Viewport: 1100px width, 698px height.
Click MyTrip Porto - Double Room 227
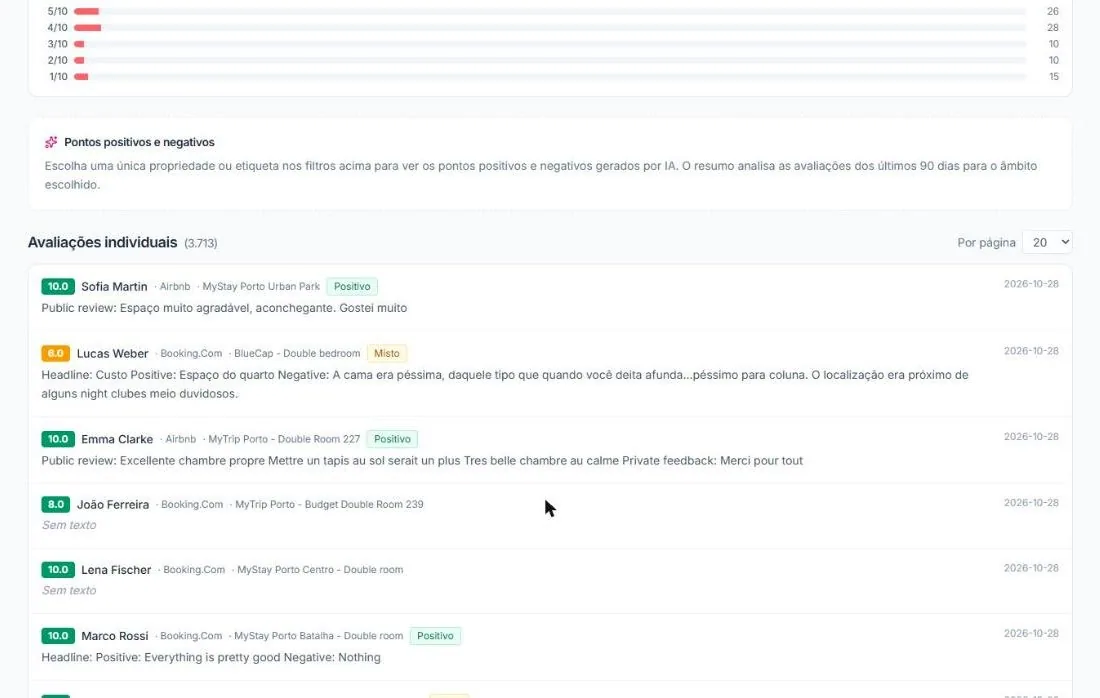tap(284, 439)
